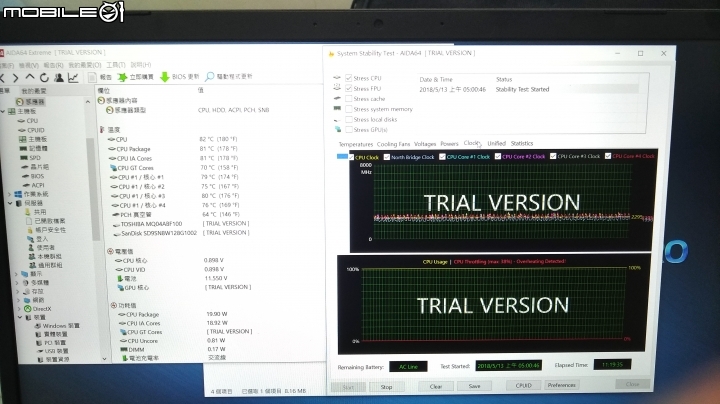Collapse the devices tree node
The height and width of the screenshot is (404, 720).
20,317
